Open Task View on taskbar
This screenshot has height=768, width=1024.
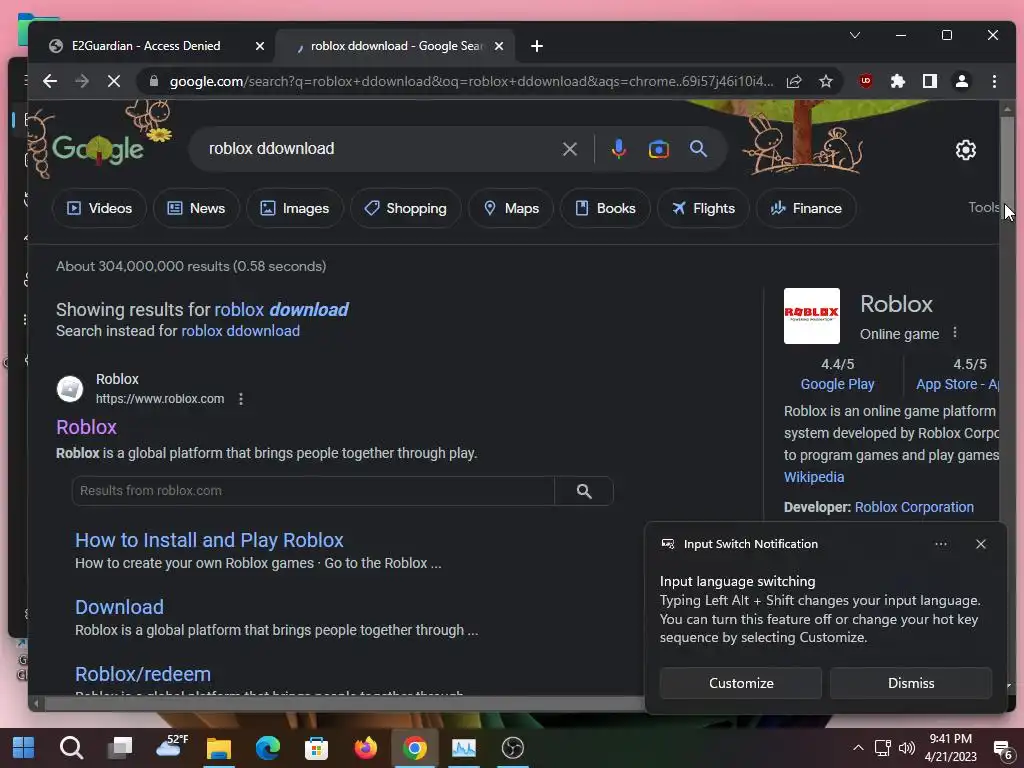point(120,748)
